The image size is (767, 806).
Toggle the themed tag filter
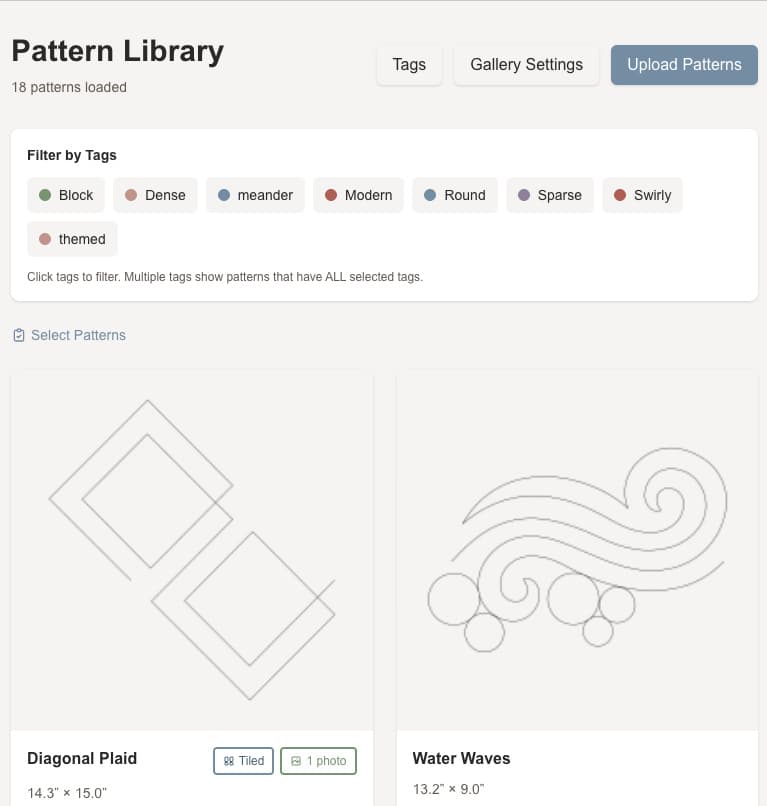tap(72, 239)
